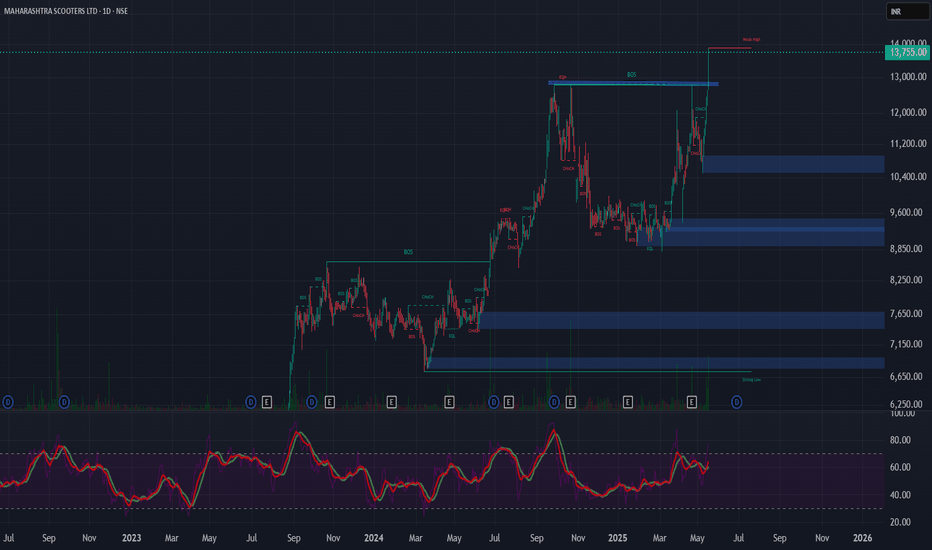This screenshot has height=550, width=932.
Task: Click the 13,000.00 price axis label
Action: [908, 77]
